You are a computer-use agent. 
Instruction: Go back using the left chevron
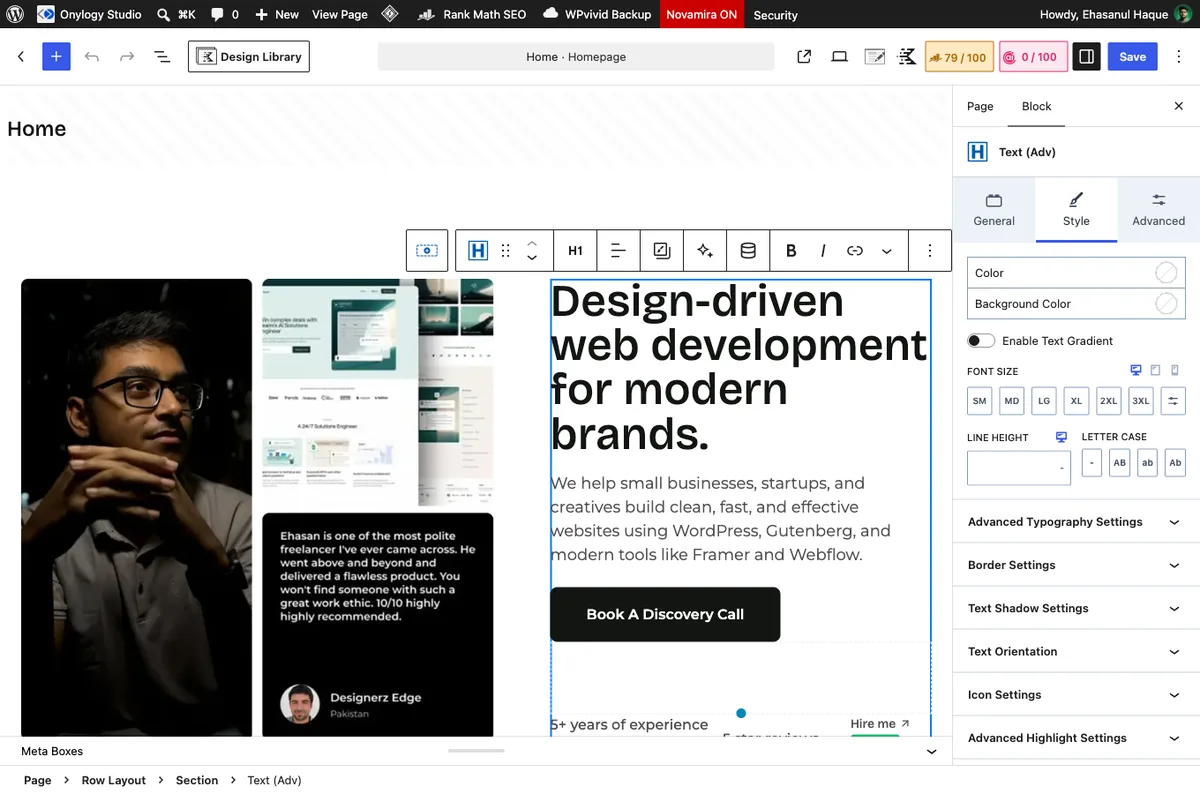click(x=21, y=57)
